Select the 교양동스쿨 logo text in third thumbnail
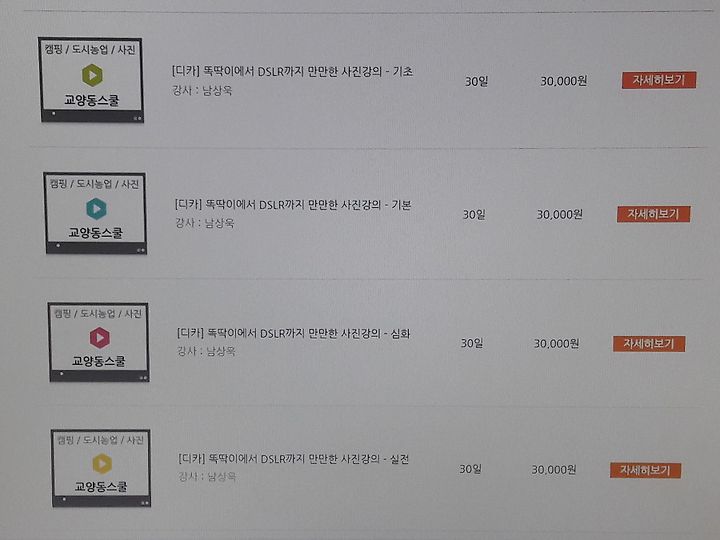Screen dimensions: 720x540 coord(99,361)
